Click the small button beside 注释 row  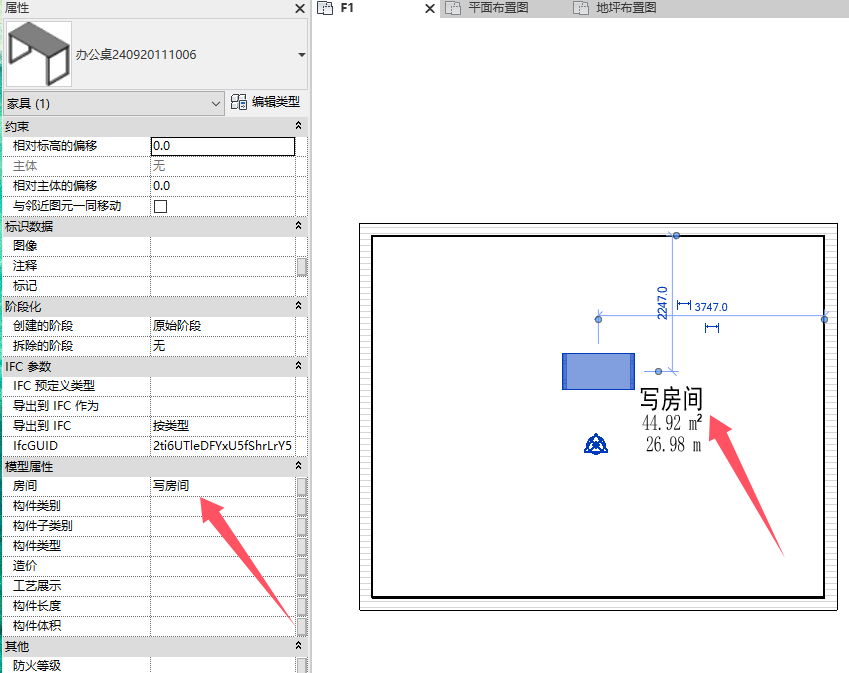pos(301,266)
